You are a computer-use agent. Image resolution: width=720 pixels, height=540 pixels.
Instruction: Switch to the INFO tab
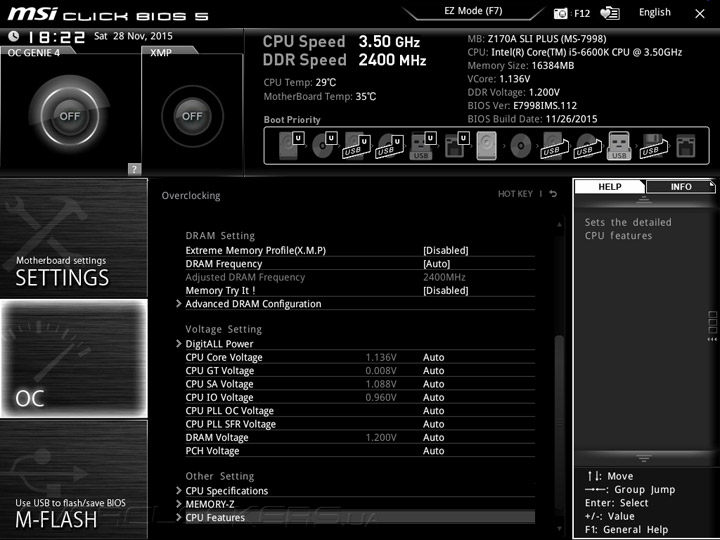tap(681, 186)
